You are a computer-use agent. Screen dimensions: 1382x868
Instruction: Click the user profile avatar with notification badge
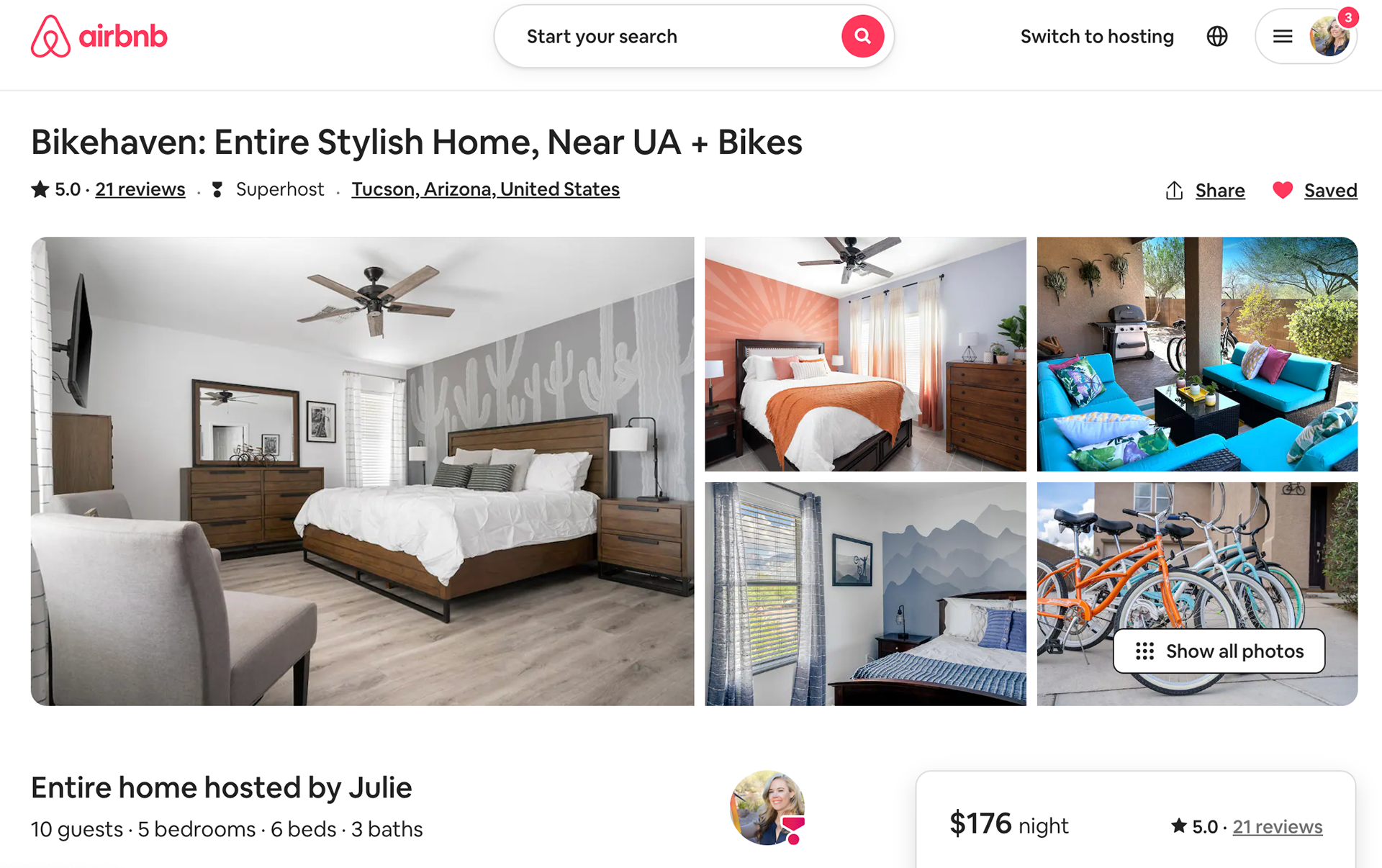[x=1329, y=36]
